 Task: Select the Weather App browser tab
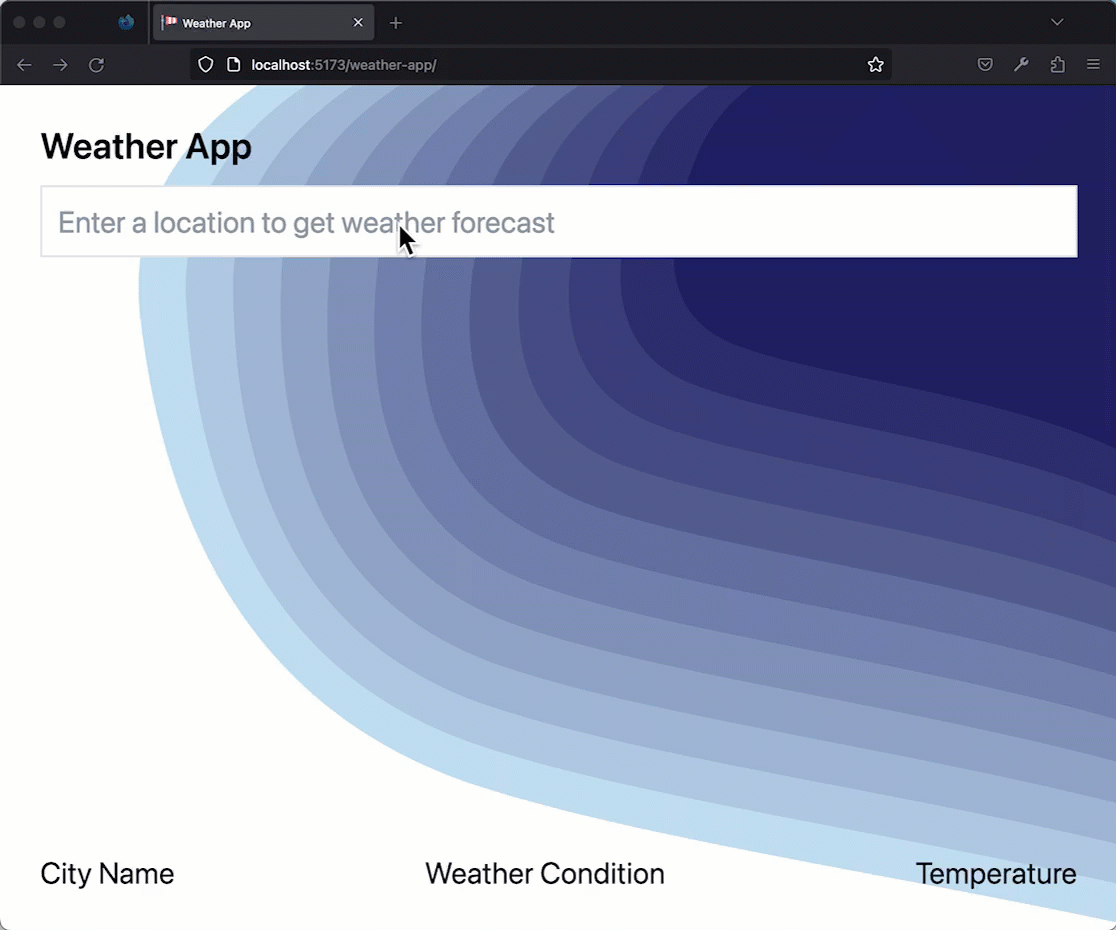250,23
